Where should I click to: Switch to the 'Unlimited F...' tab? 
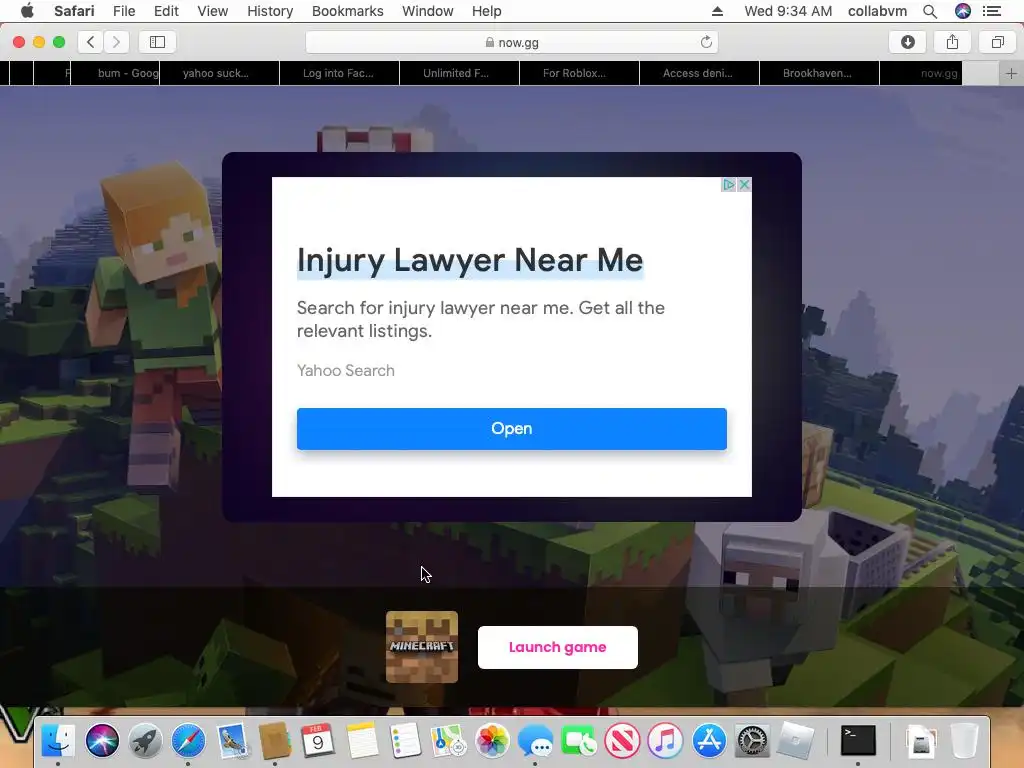[459, 73]
